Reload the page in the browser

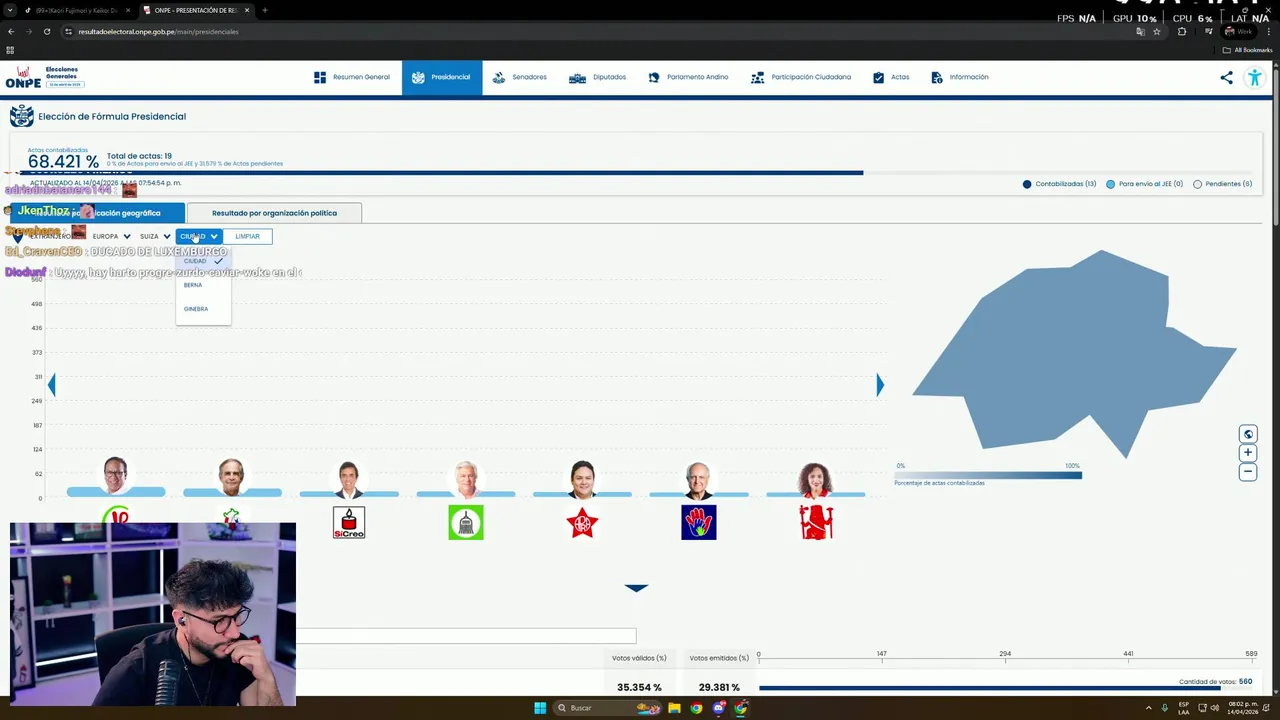(x=47, y=31)
